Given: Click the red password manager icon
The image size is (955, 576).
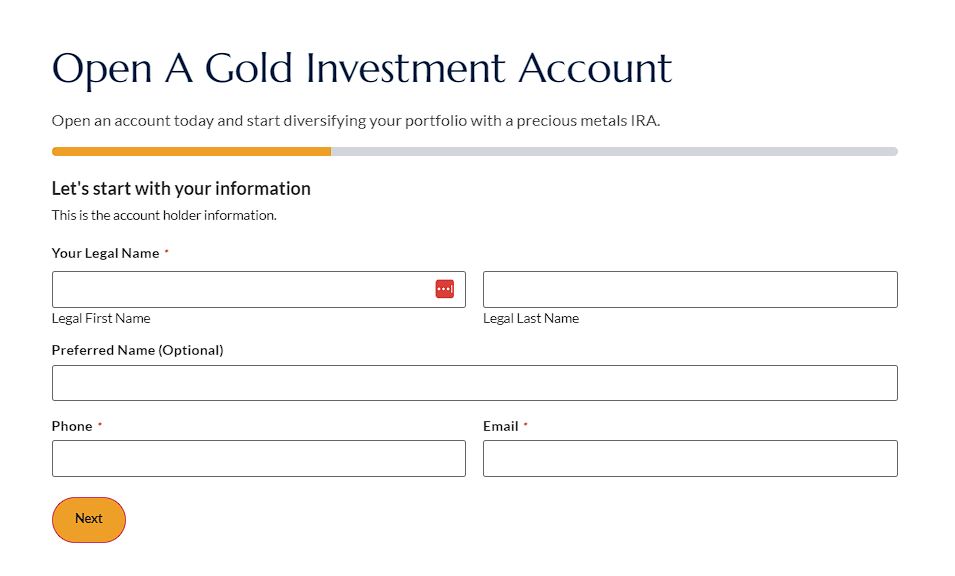Looking at the screenshot, I should 445,289.
